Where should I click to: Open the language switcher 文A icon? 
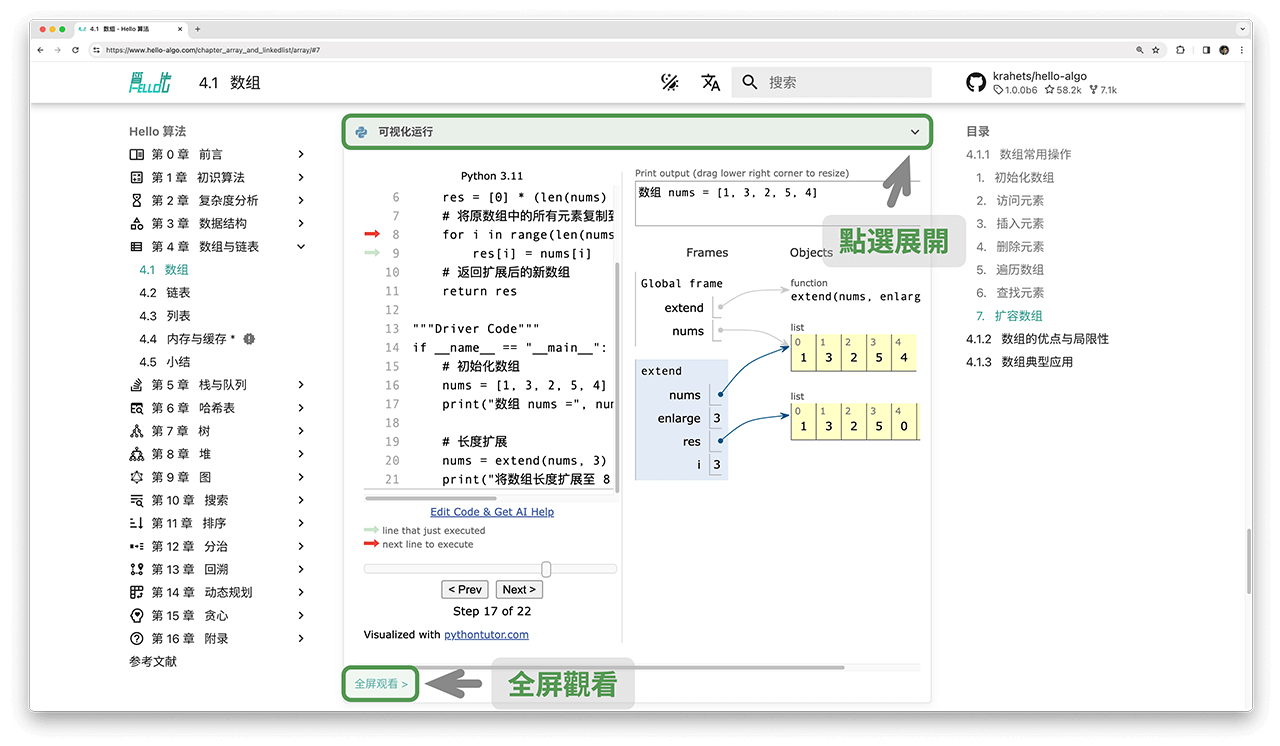point(710,83)
